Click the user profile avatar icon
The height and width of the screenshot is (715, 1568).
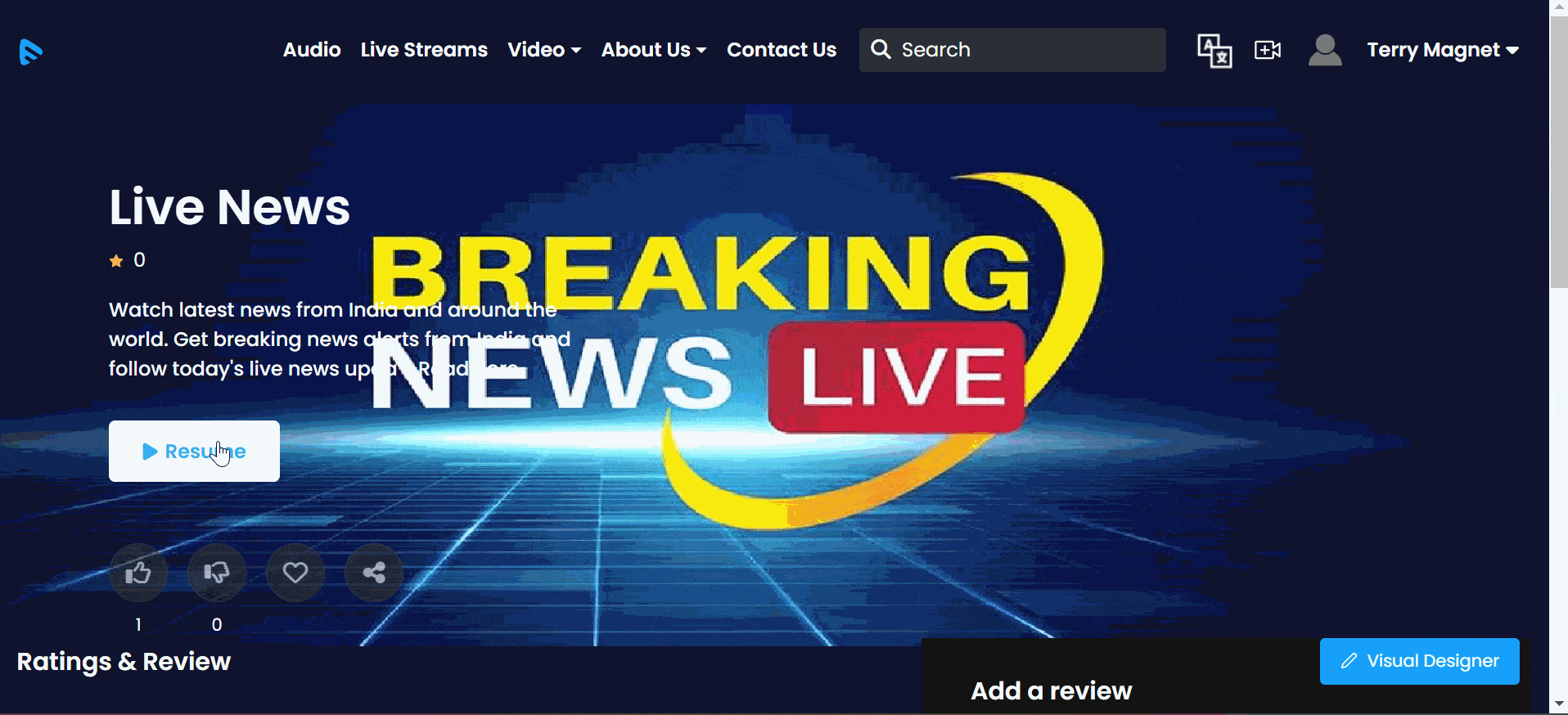point(1325,51)
